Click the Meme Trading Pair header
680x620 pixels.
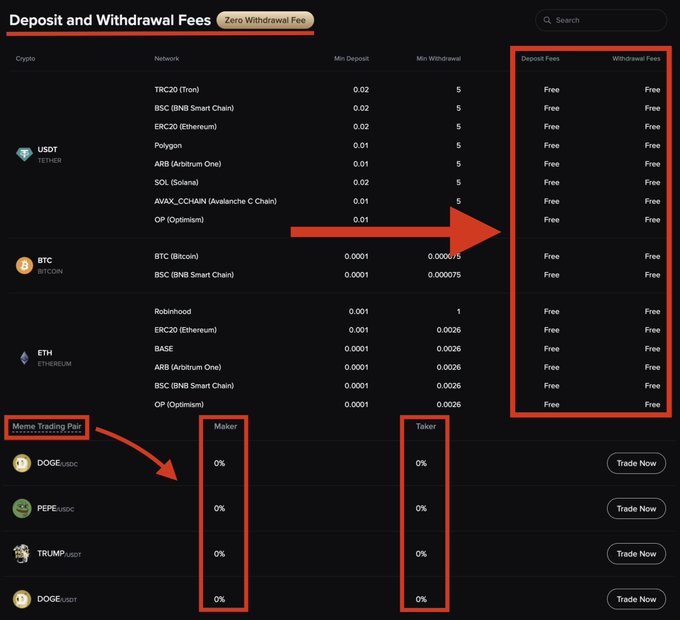coord(47,427)
